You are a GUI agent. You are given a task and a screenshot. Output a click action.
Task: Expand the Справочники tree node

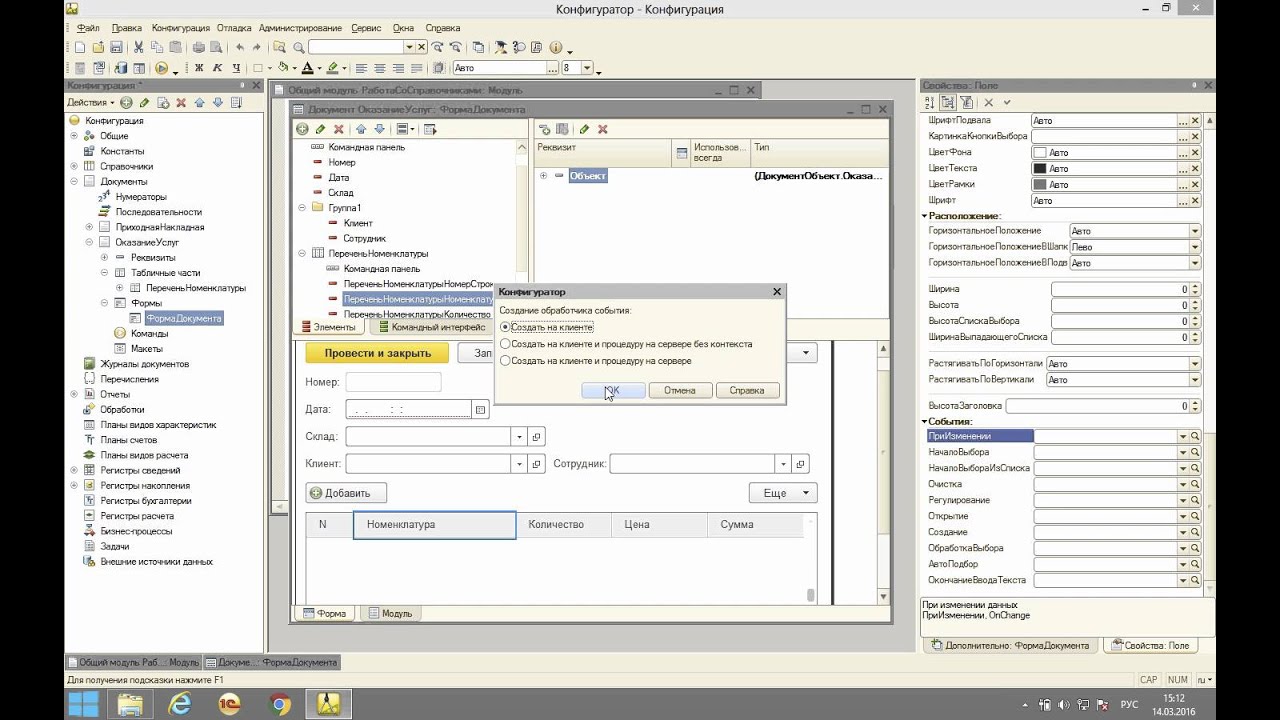pyautogui.click(x=74, y=166)
